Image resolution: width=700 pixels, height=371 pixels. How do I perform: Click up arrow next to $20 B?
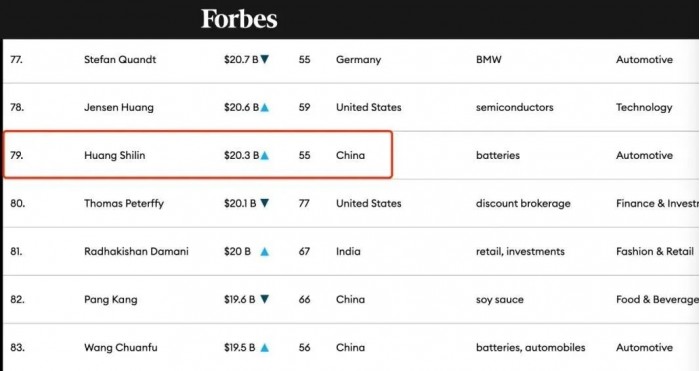click(265, 251)
